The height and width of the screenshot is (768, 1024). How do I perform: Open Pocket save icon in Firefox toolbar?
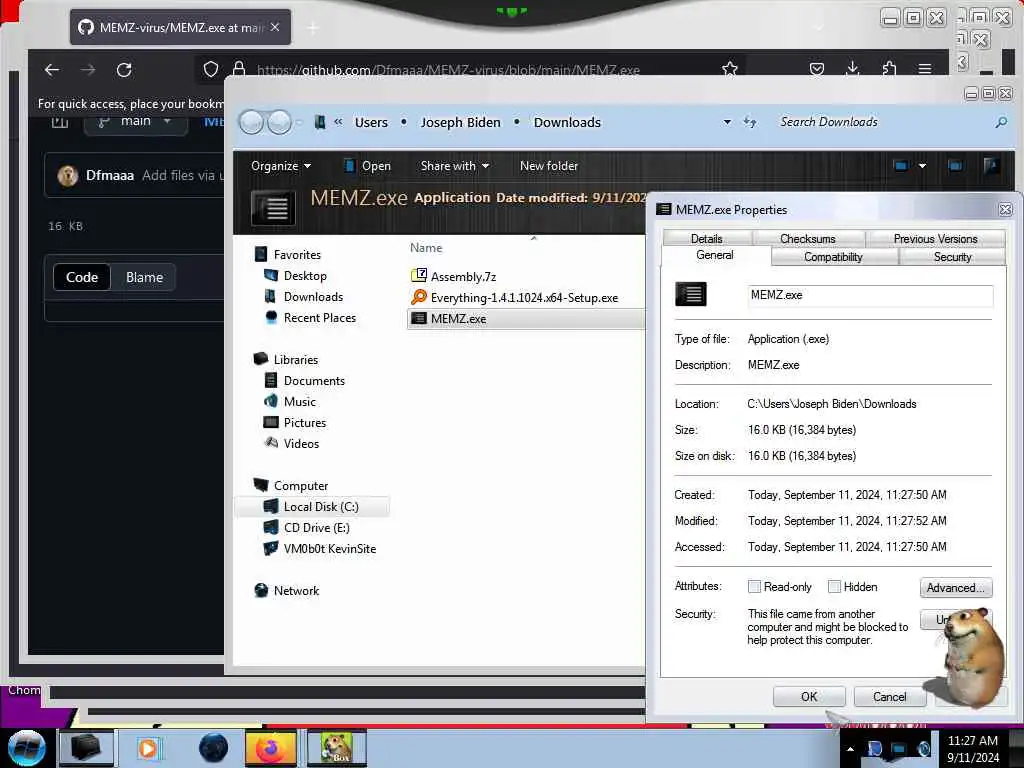pyautogui.click(x=816, y=69)
